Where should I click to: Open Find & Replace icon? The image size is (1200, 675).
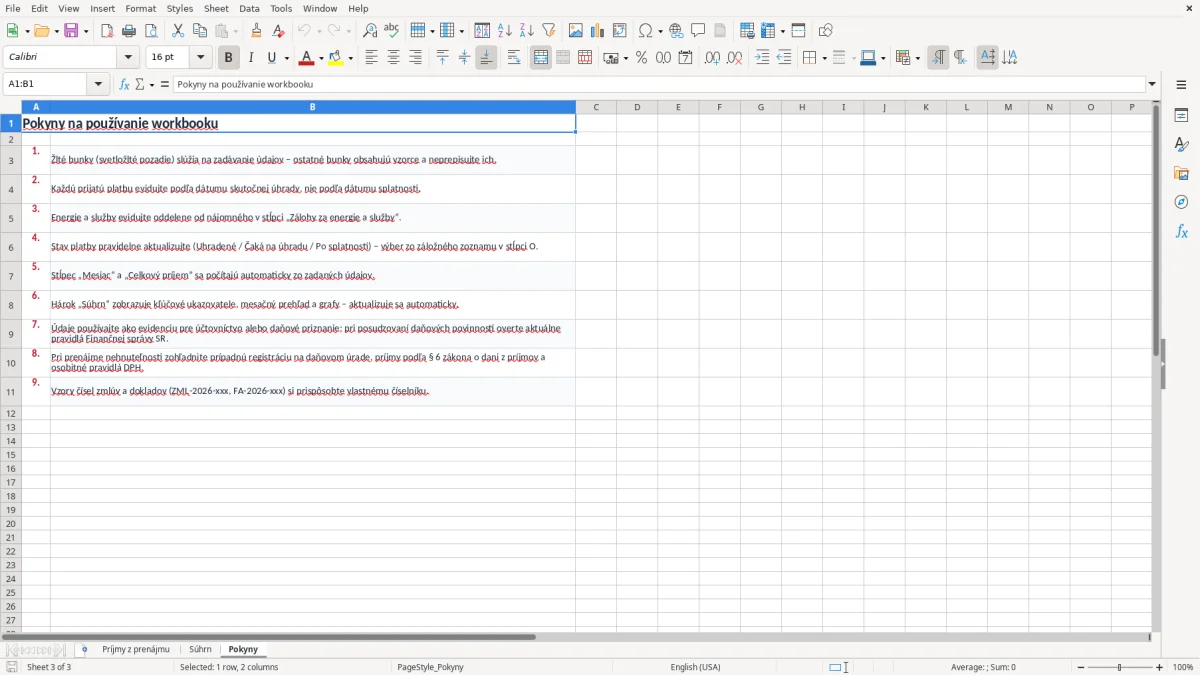[x=370, y=31]
